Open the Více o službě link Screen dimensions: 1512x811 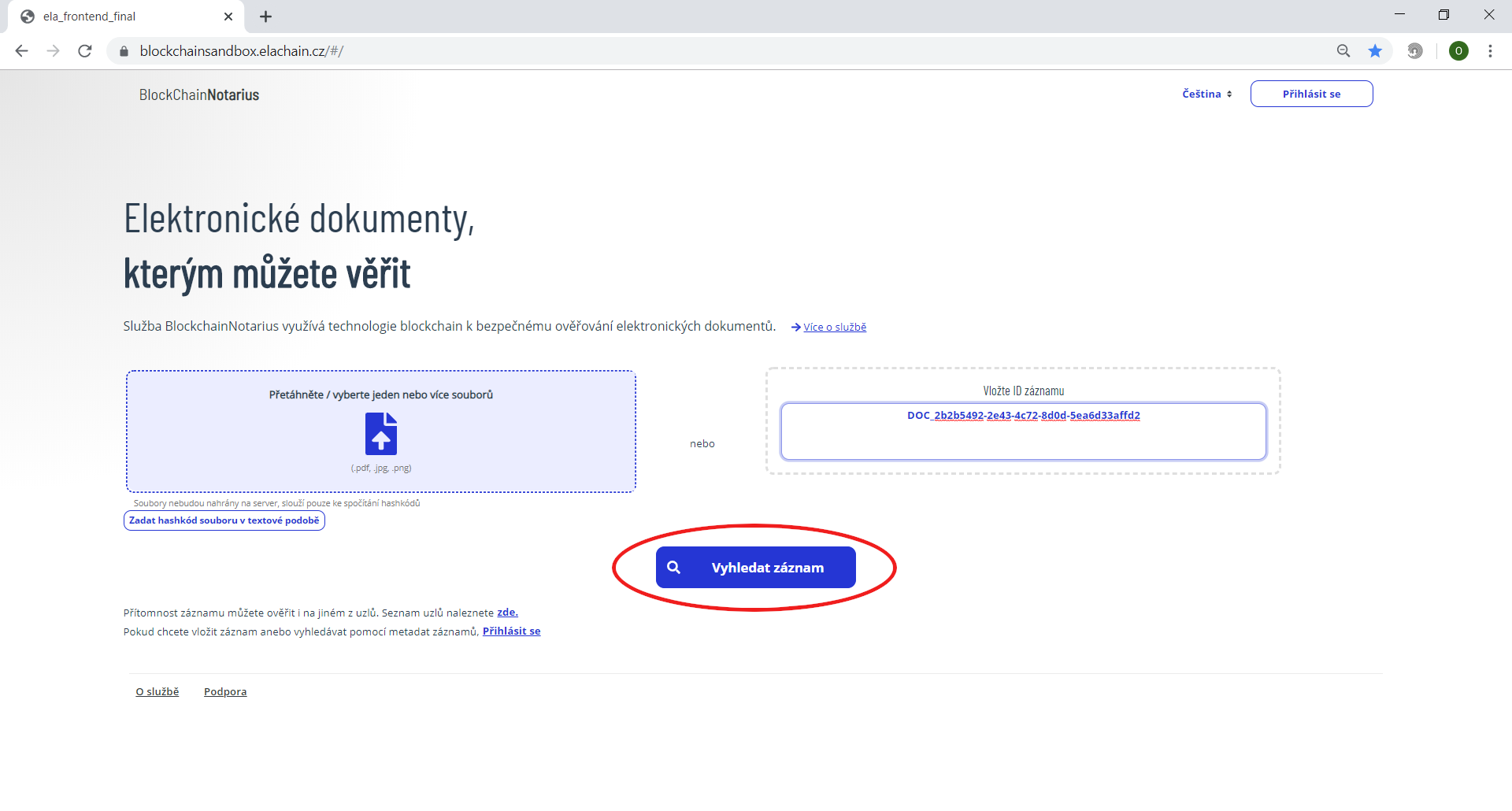pyautogui.click(x=834, y=328)
